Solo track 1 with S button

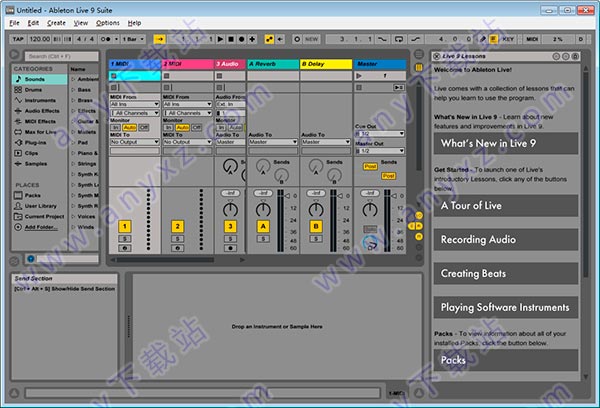(x=125, y=239)
